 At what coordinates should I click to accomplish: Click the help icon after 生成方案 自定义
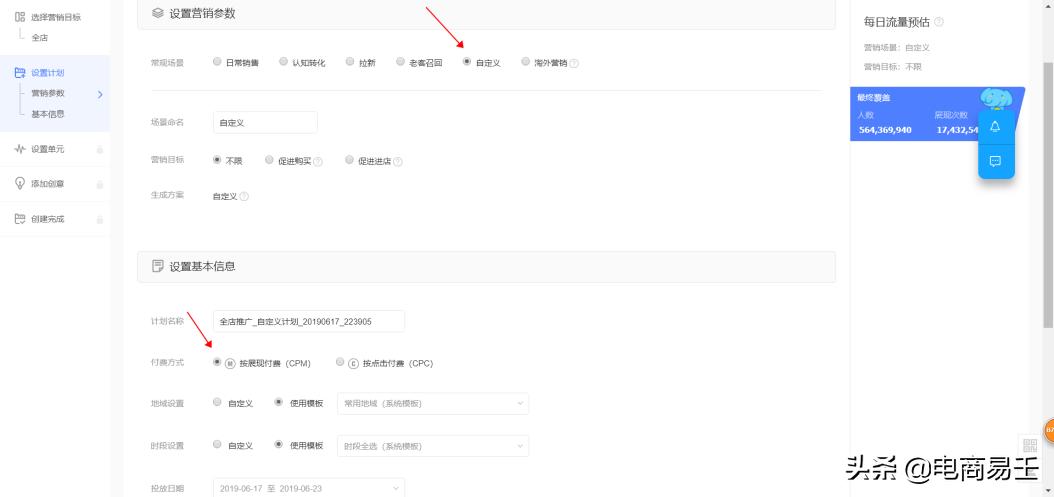tap(244, 196)
